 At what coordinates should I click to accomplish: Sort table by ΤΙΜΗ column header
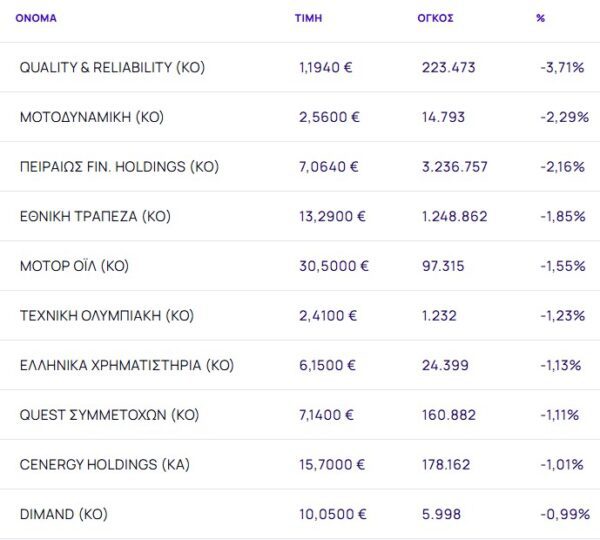[x=309, y=18]
